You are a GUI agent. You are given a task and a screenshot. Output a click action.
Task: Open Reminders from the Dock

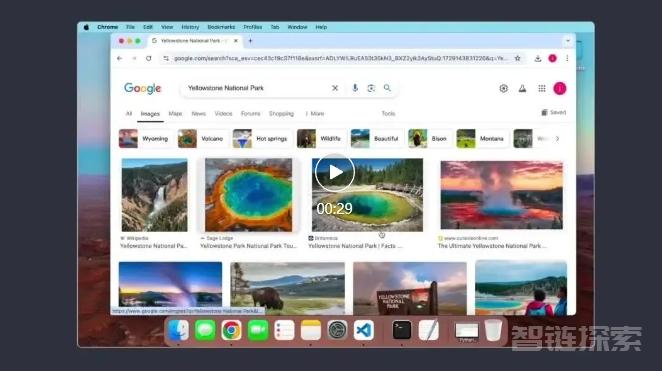(284, 330)
